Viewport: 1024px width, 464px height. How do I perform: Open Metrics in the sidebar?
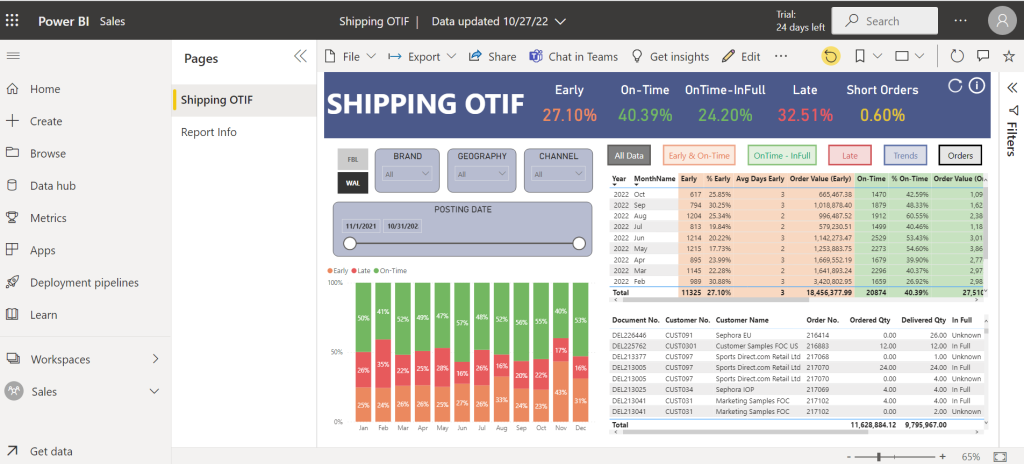coord(48,218)
